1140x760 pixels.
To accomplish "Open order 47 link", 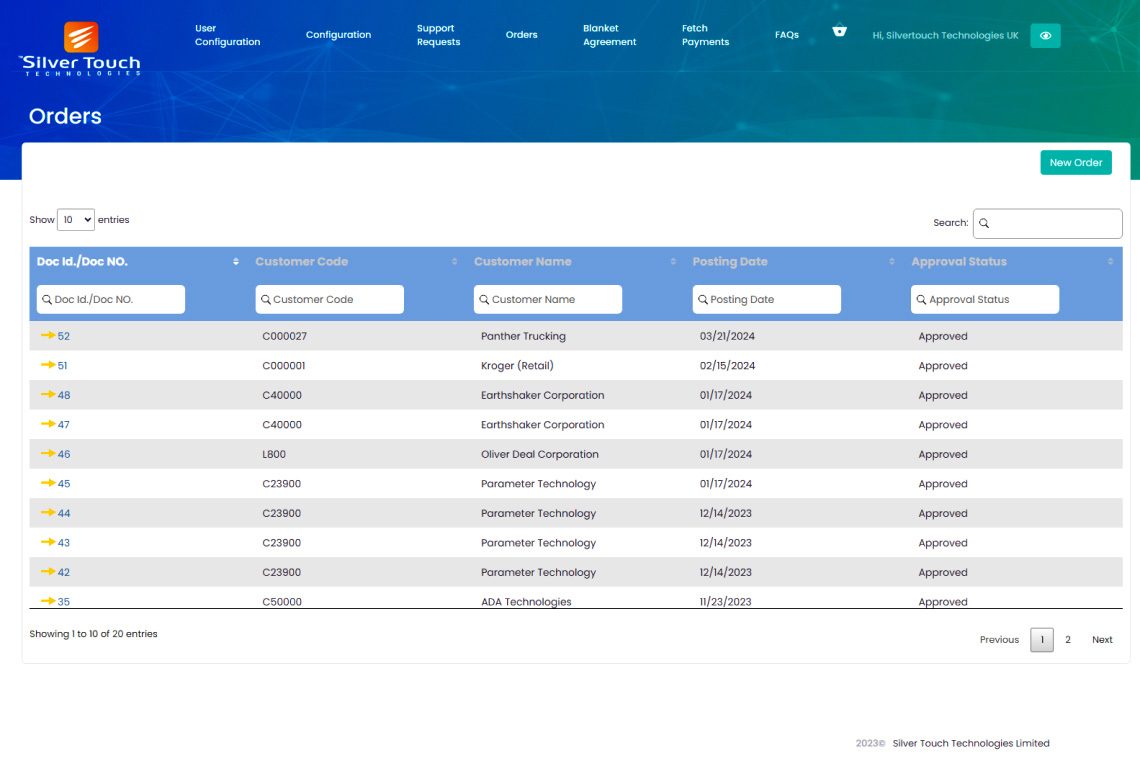I will pos(64,425).
